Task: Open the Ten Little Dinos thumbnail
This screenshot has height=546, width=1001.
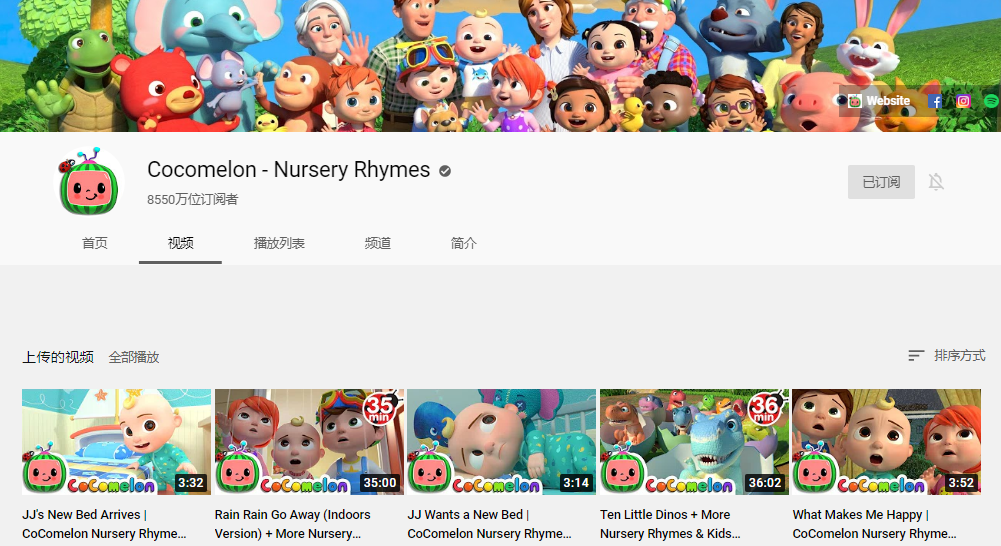Action: [695, 442]
